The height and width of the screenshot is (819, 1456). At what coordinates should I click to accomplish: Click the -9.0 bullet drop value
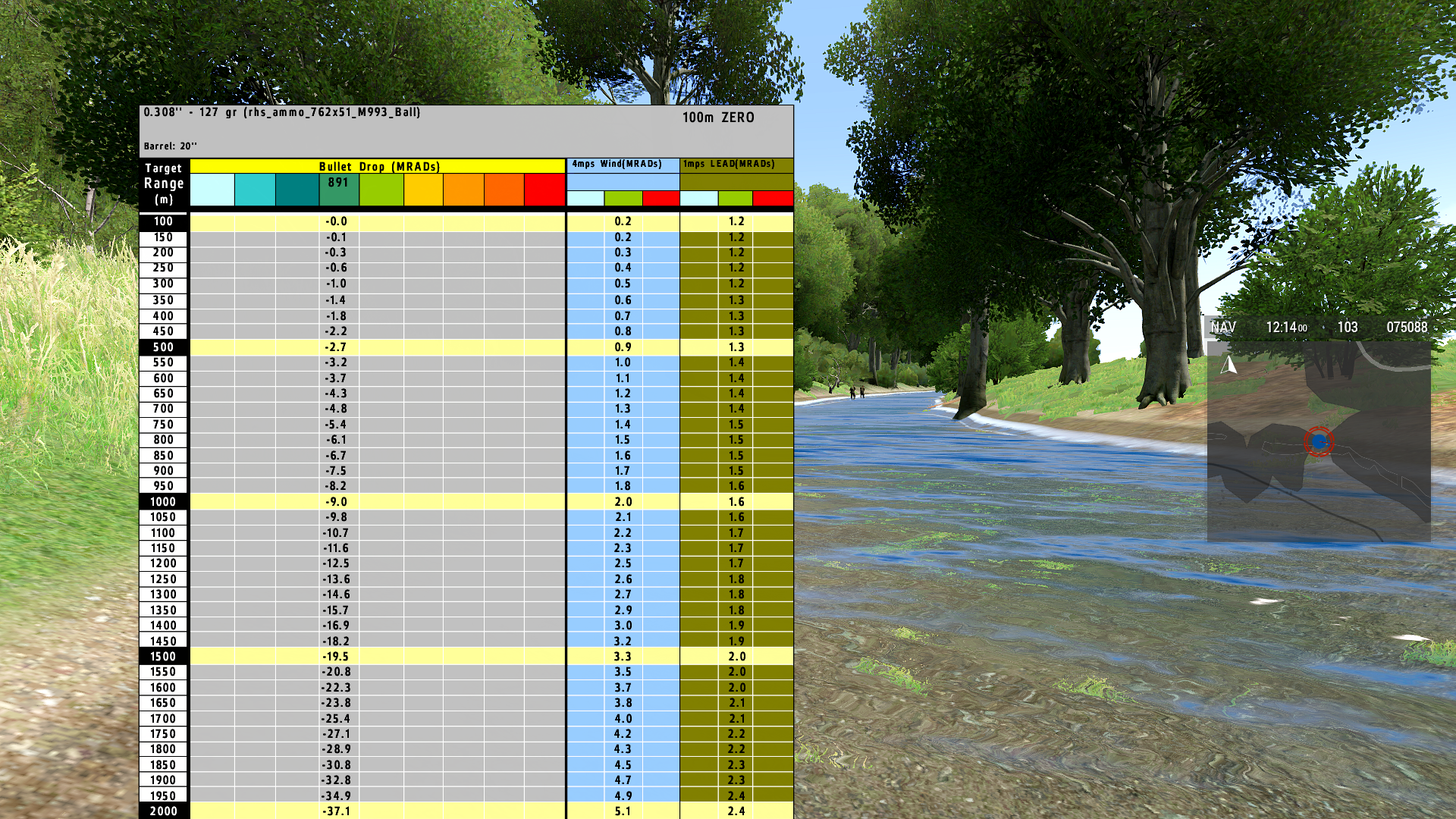click(337, 502)
